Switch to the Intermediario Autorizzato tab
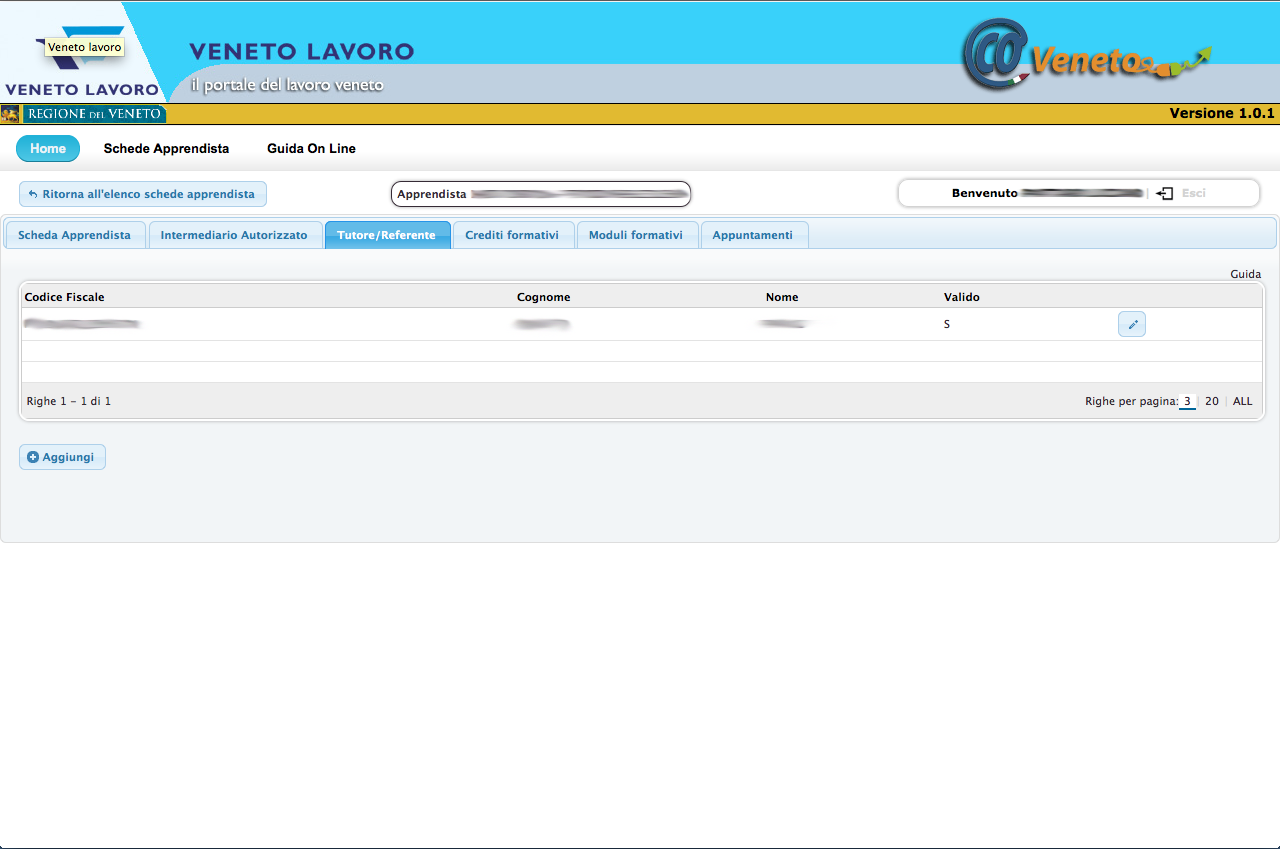The height and width of the screenshot is (849, 1280). (234, 235)
